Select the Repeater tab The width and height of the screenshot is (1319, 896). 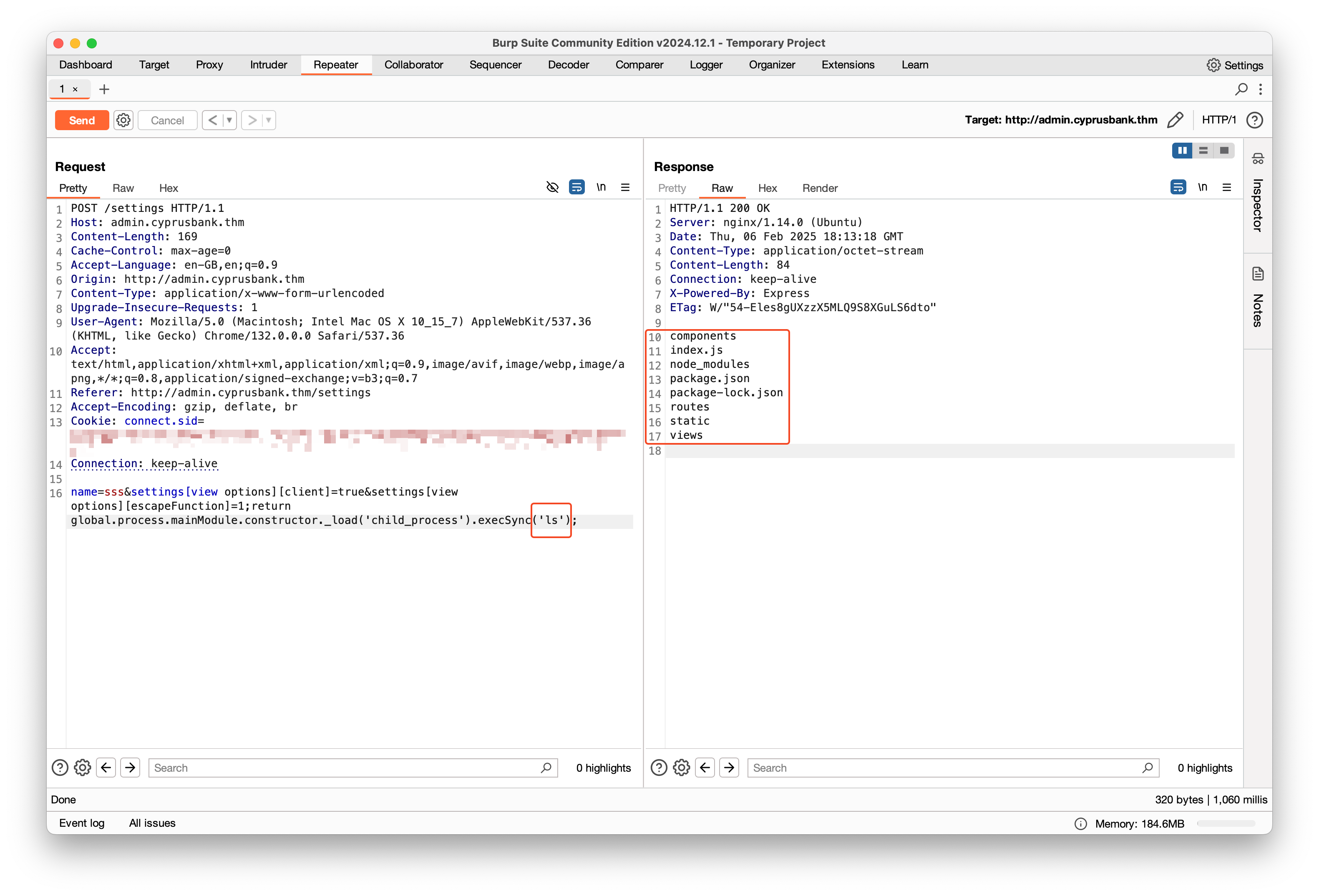(x=336, y=65)
